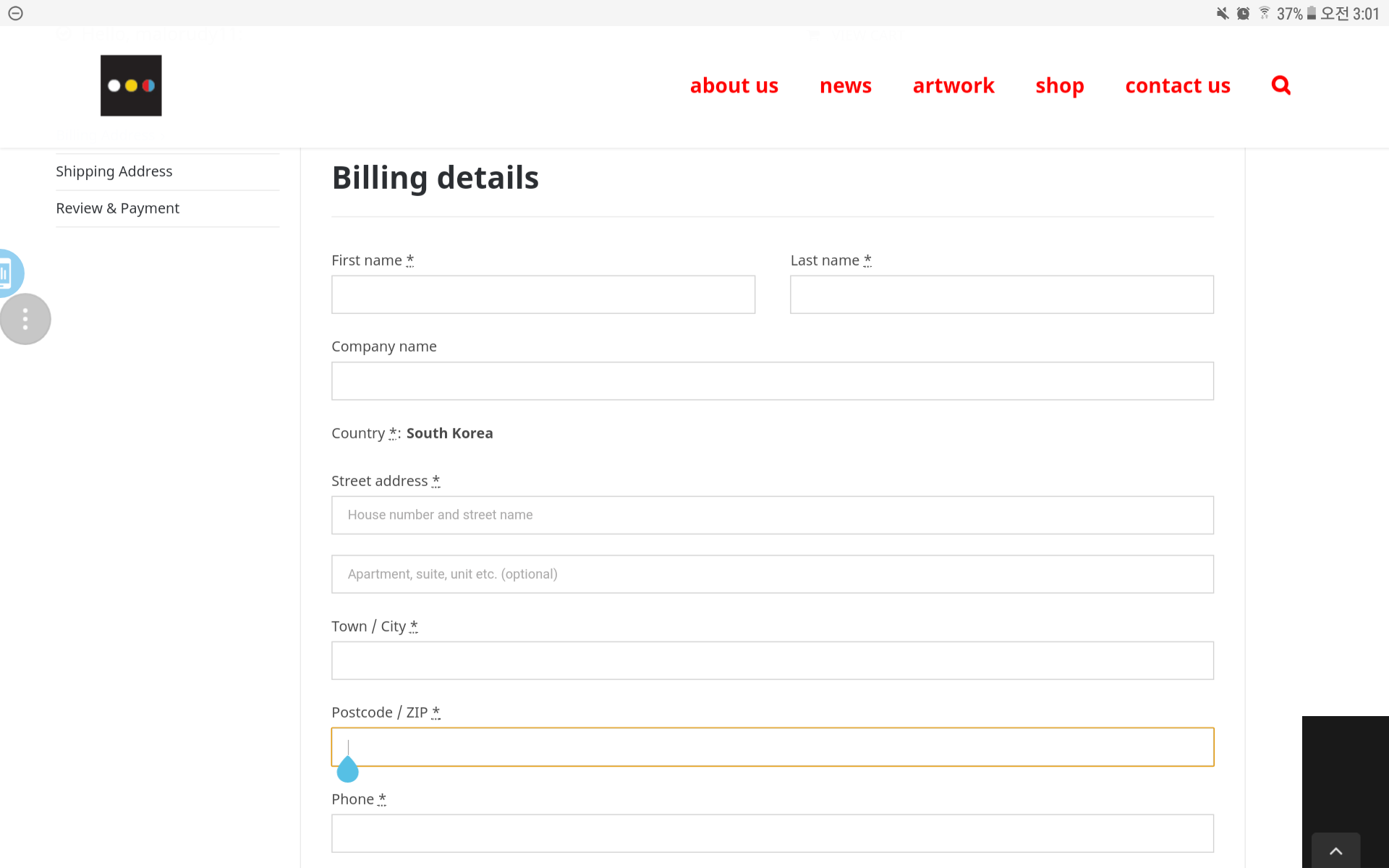Open the artwork menu item
The height and width of the screenshot is (868, 1389).
[953, 85]
